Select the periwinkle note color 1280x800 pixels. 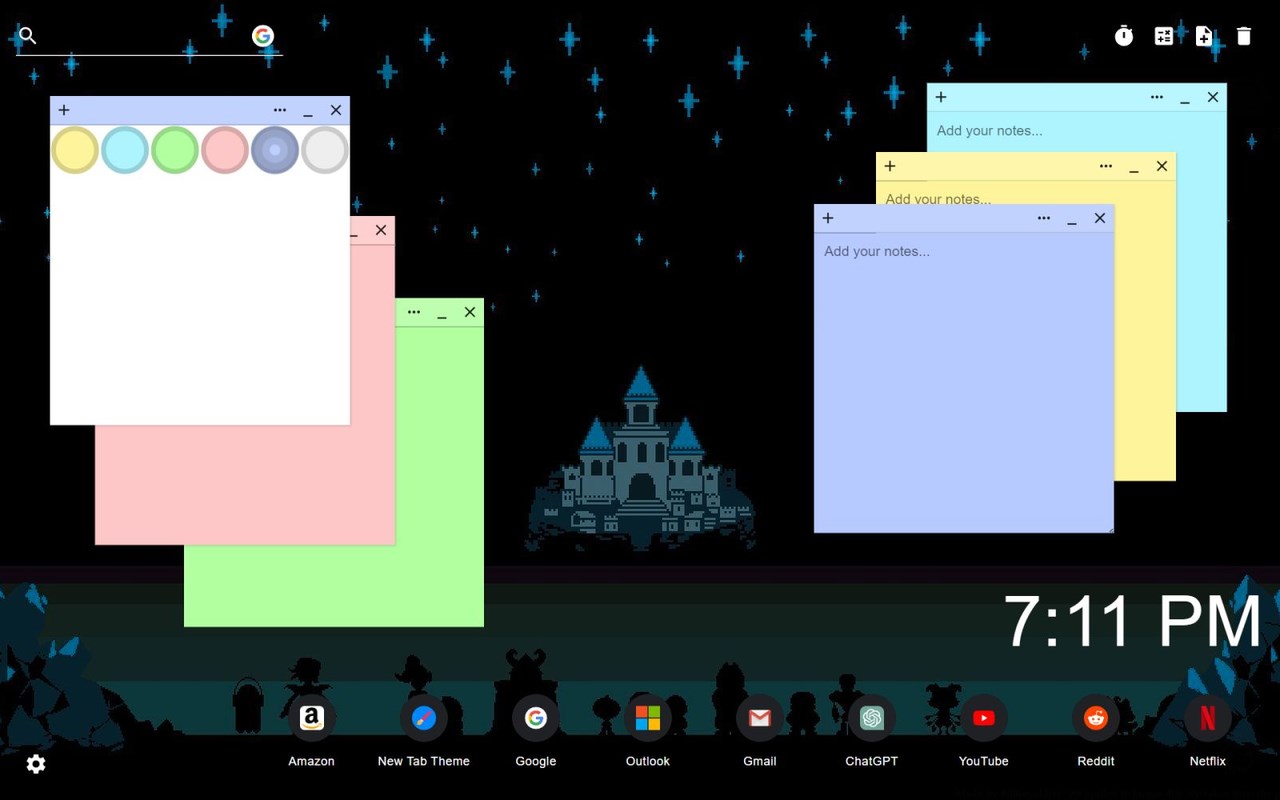(275, 150)
